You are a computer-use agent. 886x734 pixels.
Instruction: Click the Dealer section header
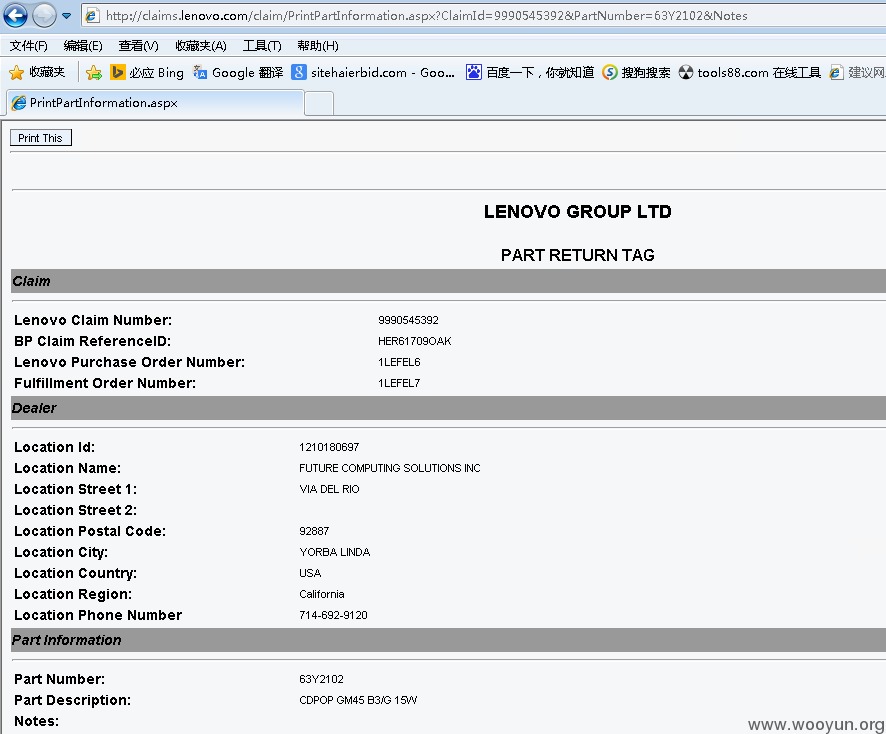[448, 408]
